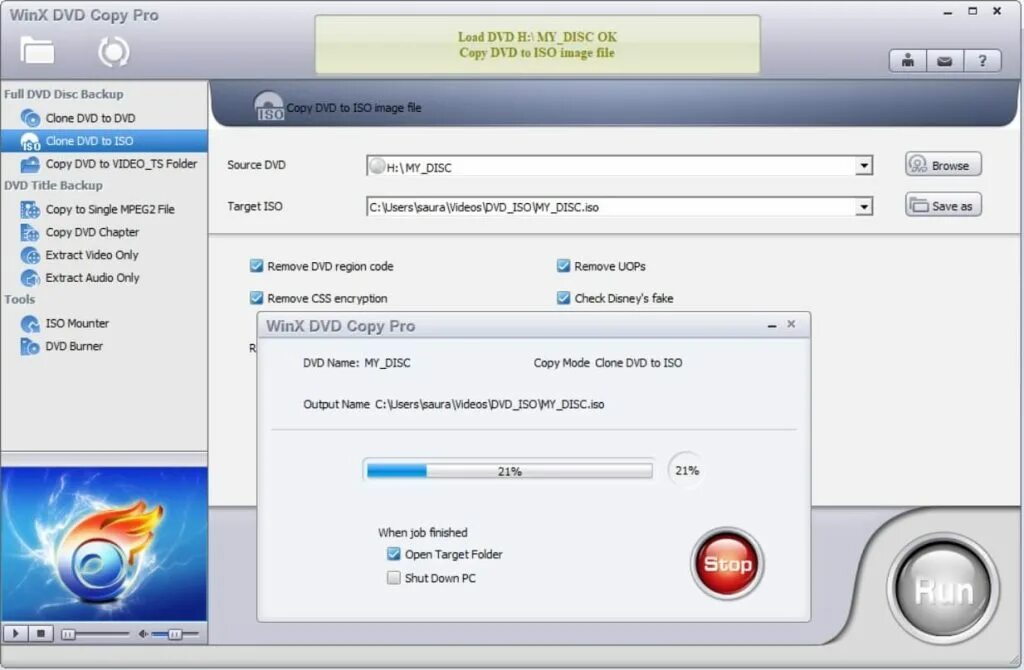
Task: Click the preview seek slider
Action: (95, 633)
